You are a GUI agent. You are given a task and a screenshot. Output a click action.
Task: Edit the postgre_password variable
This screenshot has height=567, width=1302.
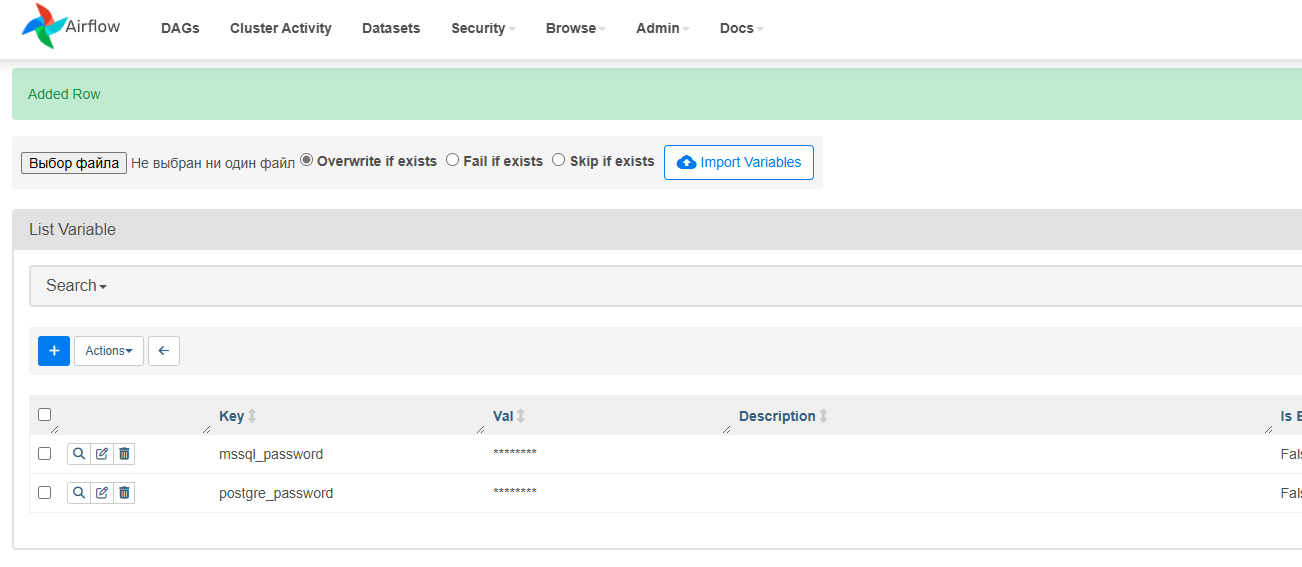[101, 493]
